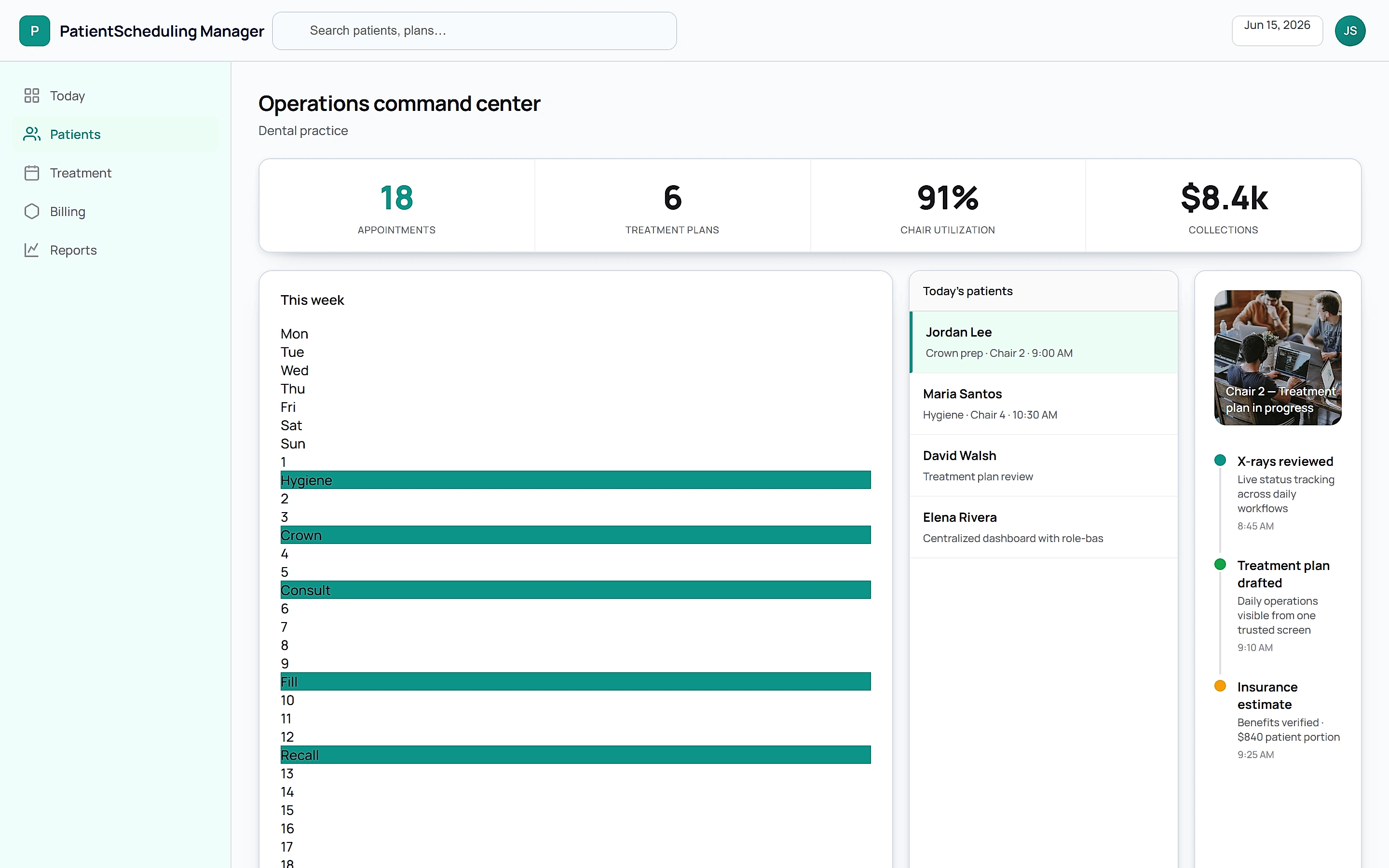Click the Thu day label
Image resolution: width=1389 pixels, height=868 pixels.
click(x=293, y=389)
